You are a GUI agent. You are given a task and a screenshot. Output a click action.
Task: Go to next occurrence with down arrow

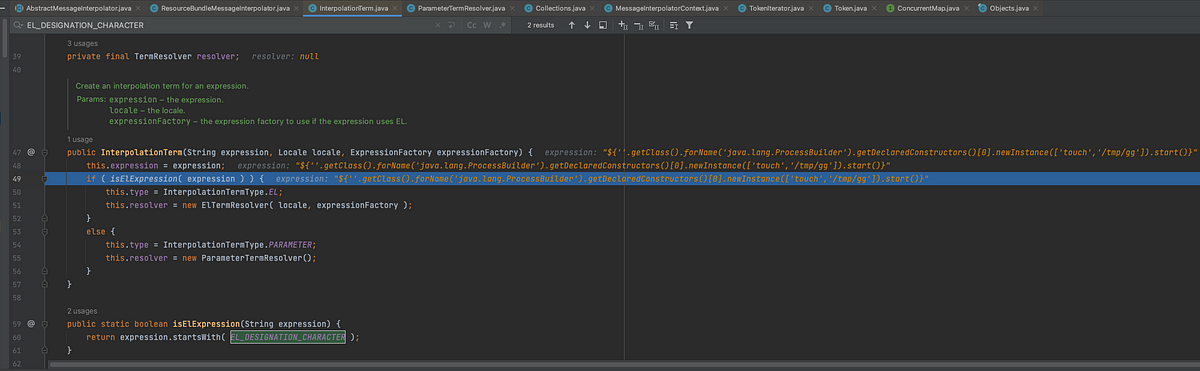587,25
